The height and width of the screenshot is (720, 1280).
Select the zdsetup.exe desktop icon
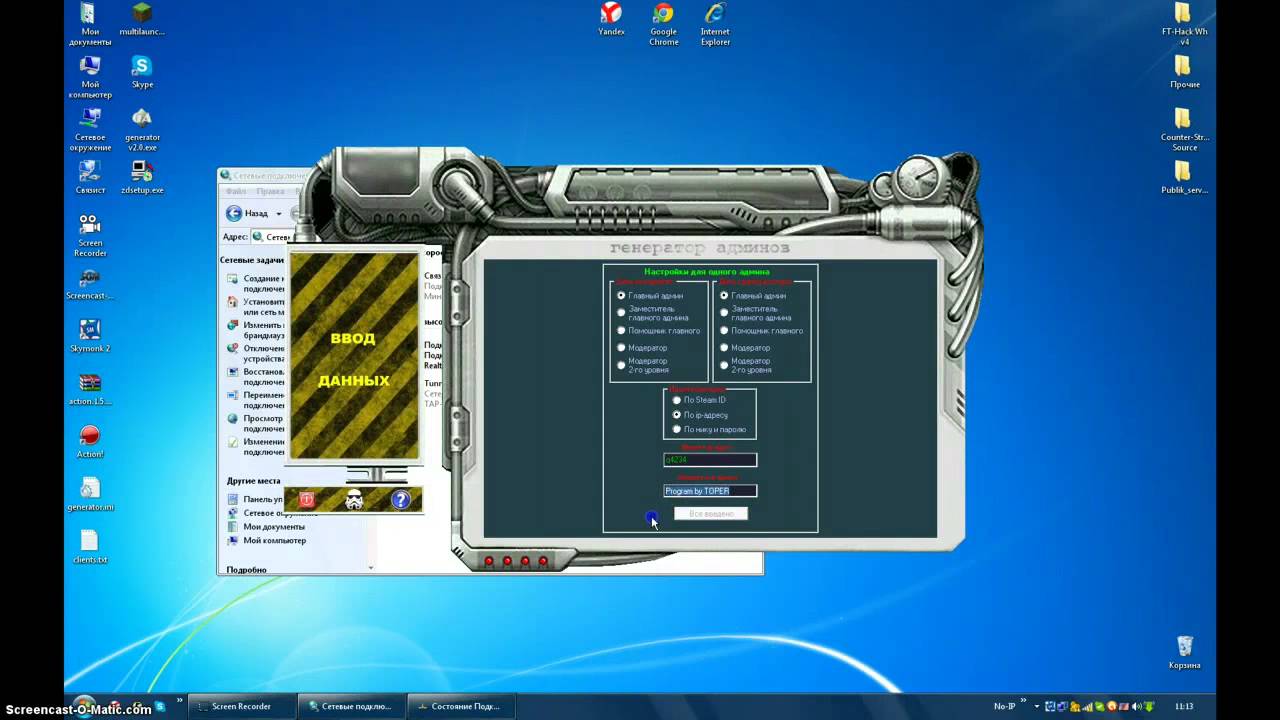tap(142, 177)
